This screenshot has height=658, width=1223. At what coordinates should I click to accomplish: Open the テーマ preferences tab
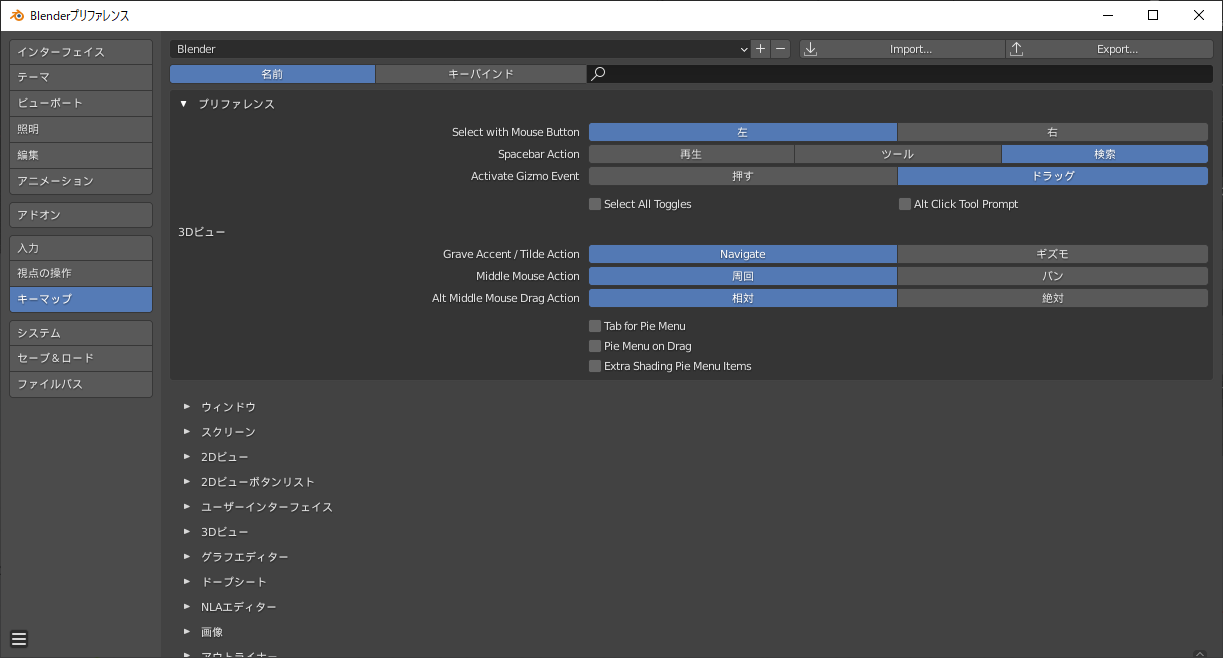(81, 77)
